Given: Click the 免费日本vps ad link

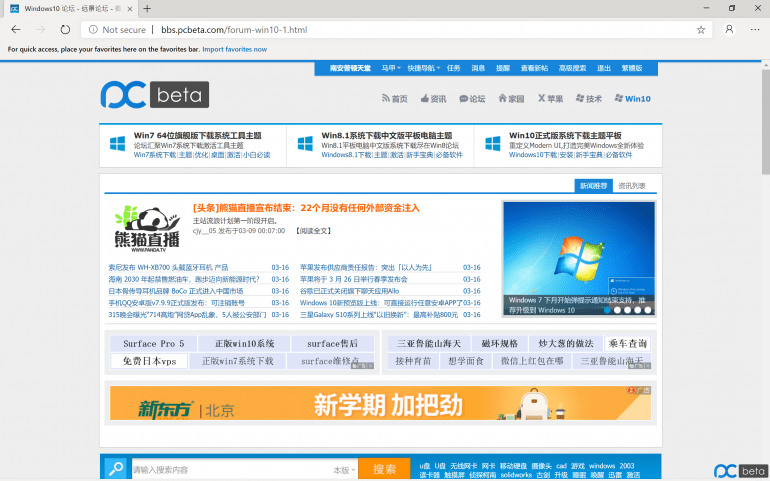Looking at the screenshot, I should 149,361.
